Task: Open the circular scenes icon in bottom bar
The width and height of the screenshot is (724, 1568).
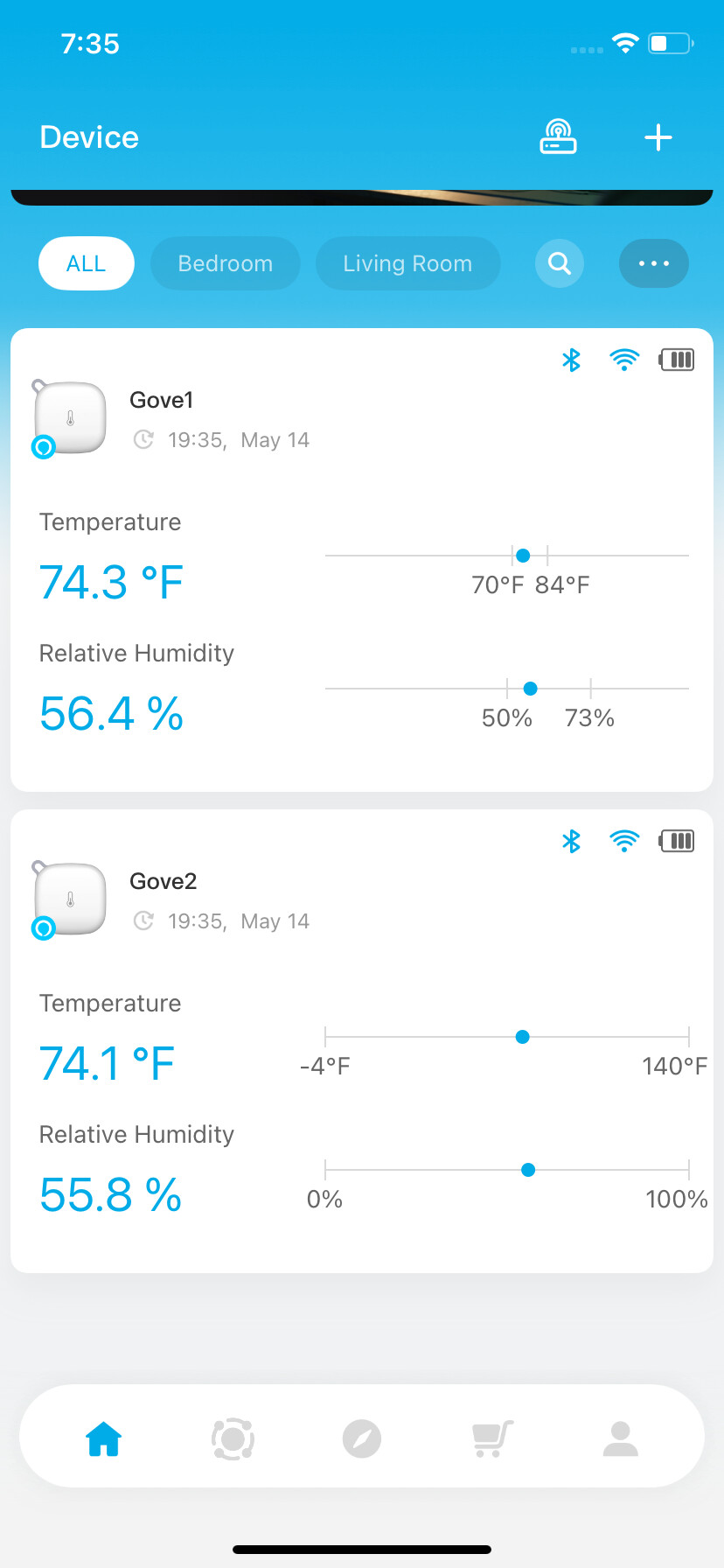Action: [233, 1438]
